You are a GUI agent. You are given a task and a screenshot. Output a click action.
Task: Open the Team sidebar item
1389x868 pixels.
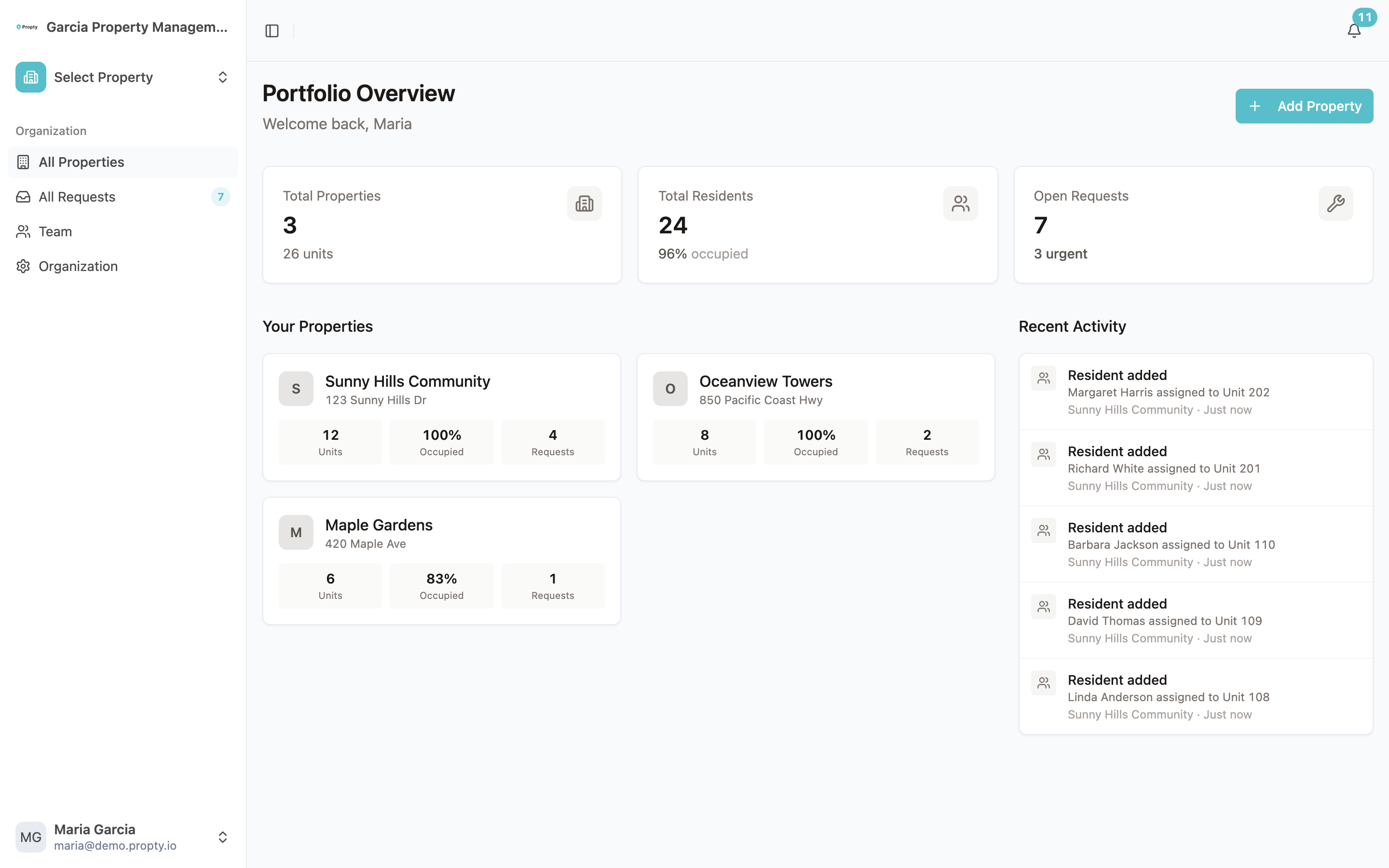123,231
